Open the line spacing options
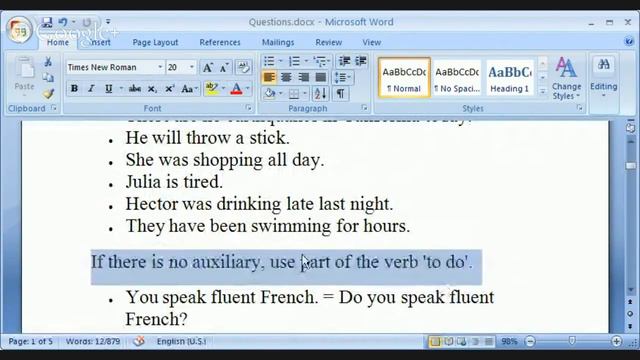Screen dimensions: 640x360 [x=342, y=77]
